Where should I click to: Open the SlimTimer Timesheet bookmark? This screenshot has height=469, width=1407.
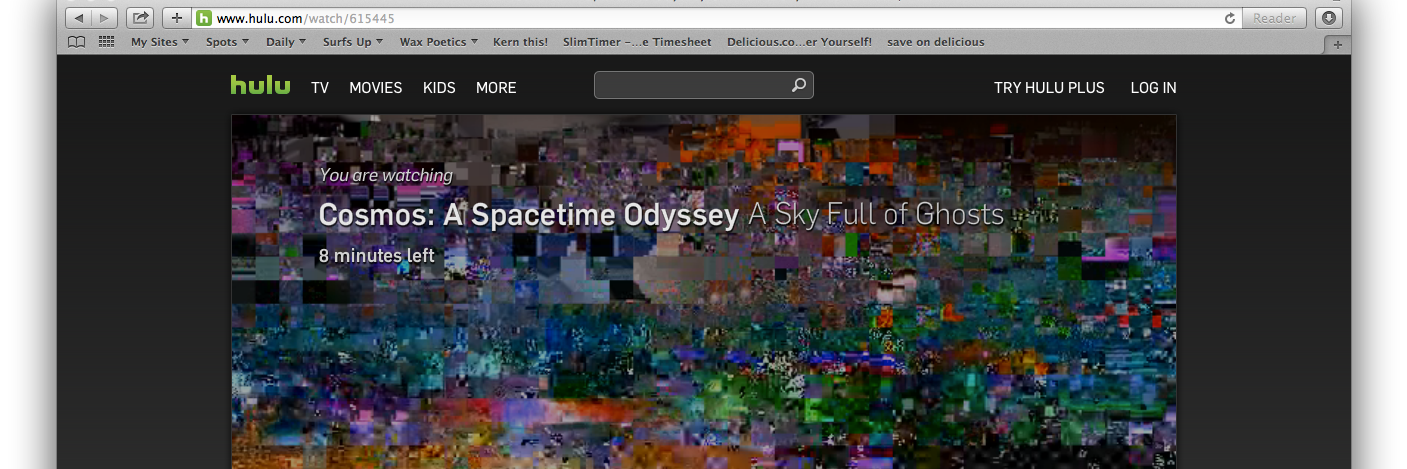(x=637, y=42)
